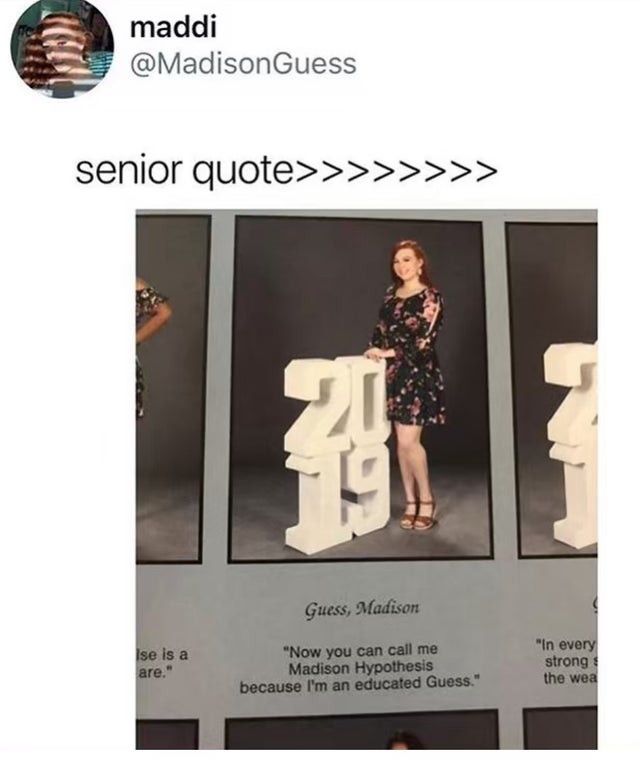Open the cropped portrait on the left edge
Screen dimensions: 640x771
[169, 388]
